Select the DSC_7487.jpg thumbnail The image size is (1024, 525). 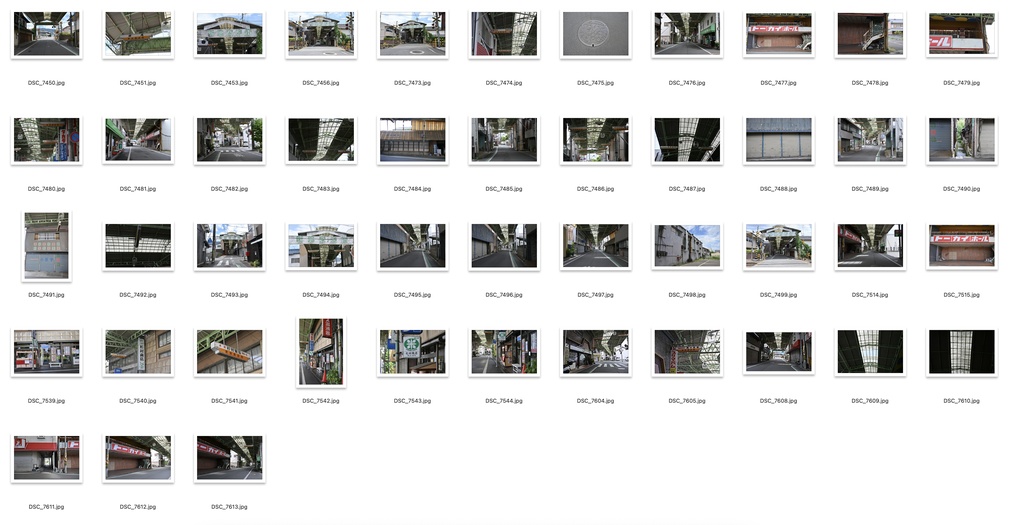point(686,140)
